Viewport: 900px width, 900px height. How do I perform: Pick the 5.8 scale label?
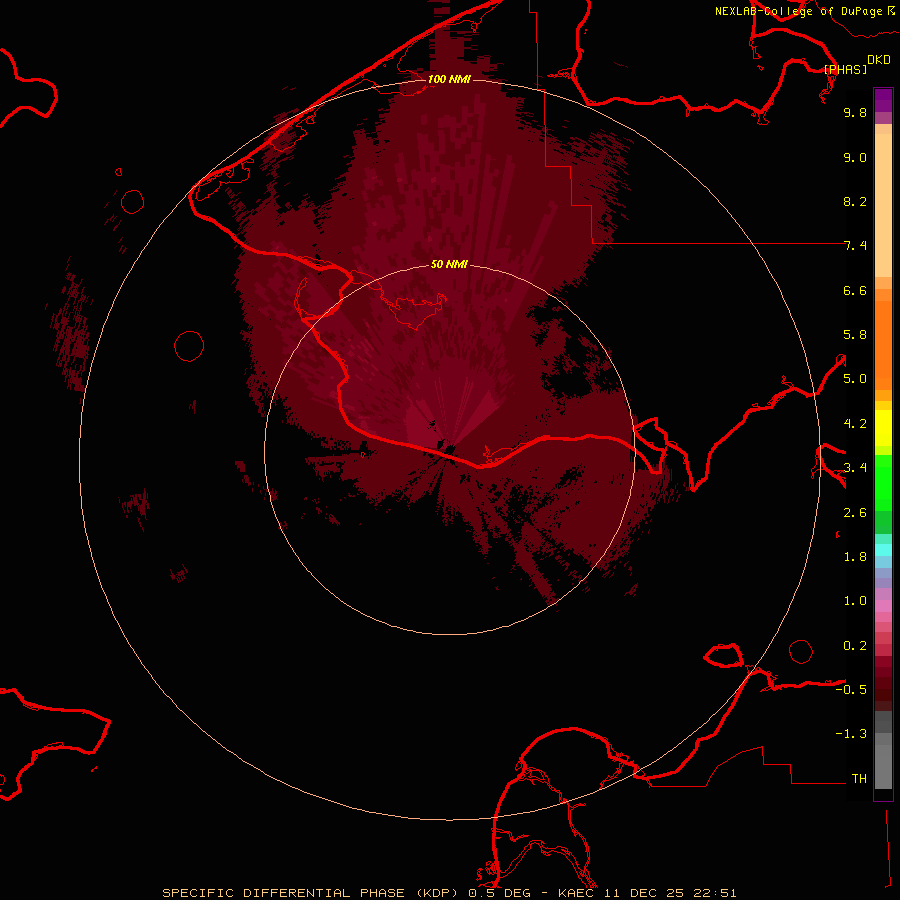point(855,335)
